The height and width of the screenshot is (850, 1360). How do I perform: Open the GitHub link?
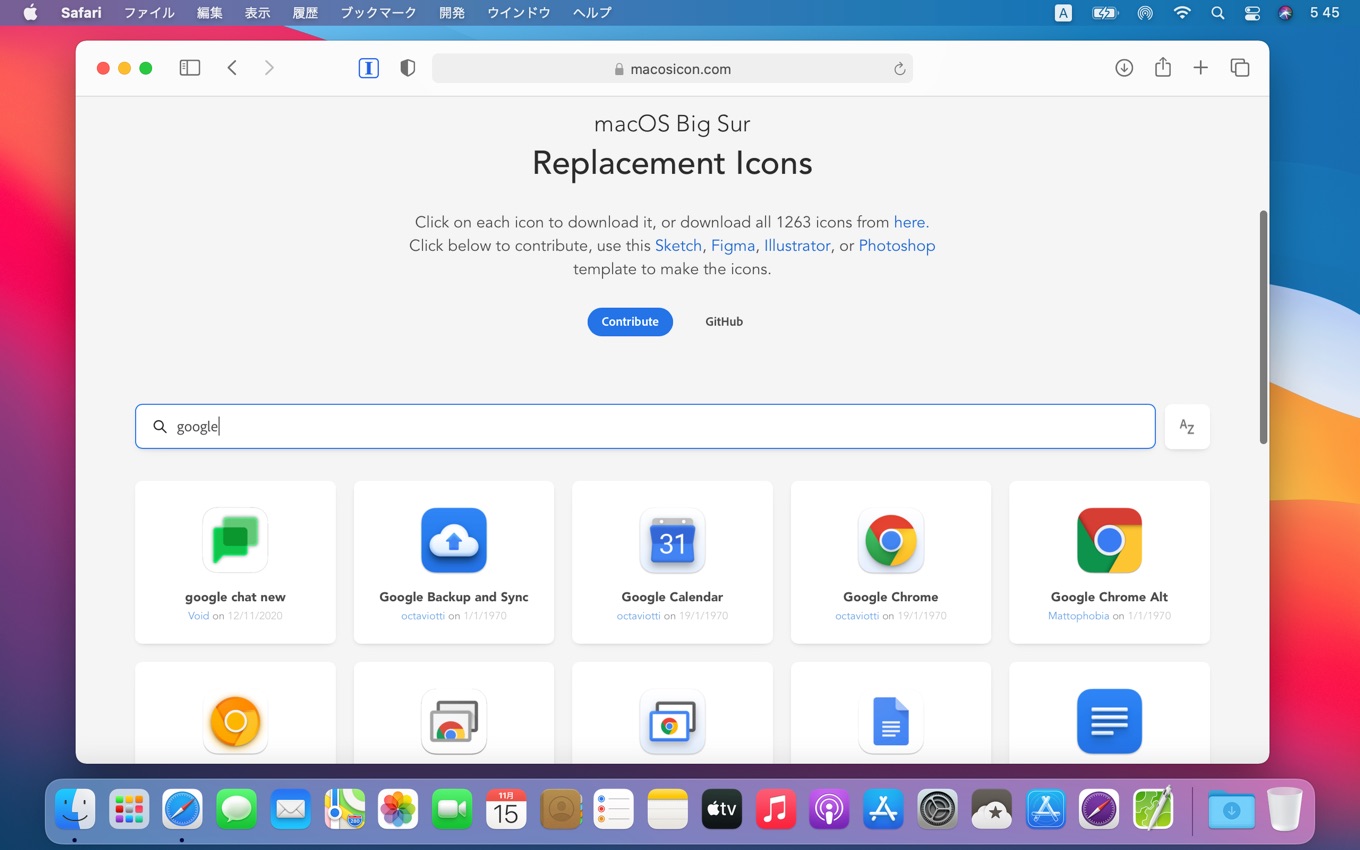click(x=724, y=322)
